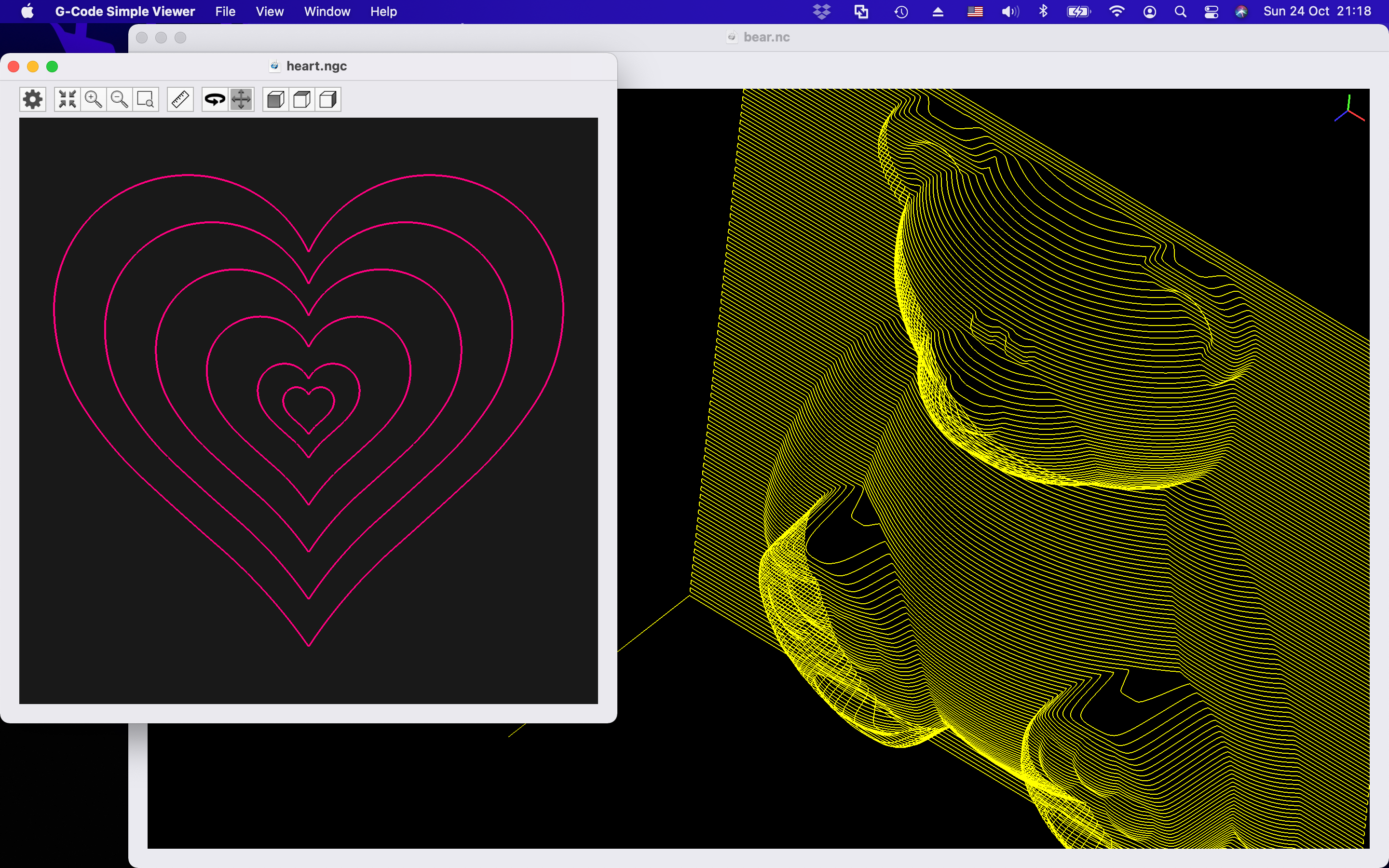Open the File menu
This screenshot has height=868, width=1389.
coord(225,12)
